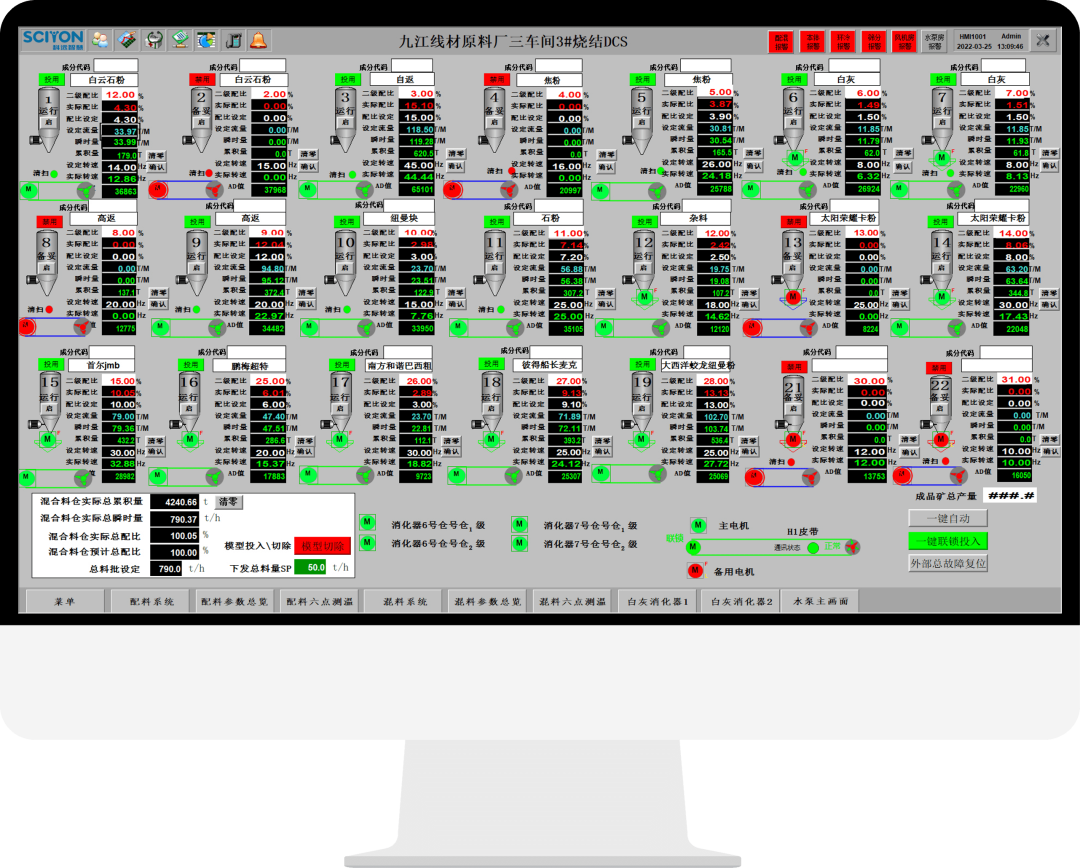Click the 外部总故障复位 button
Image resolution: width=1080 pixels, height=868 pixels.
click(948, 563)
